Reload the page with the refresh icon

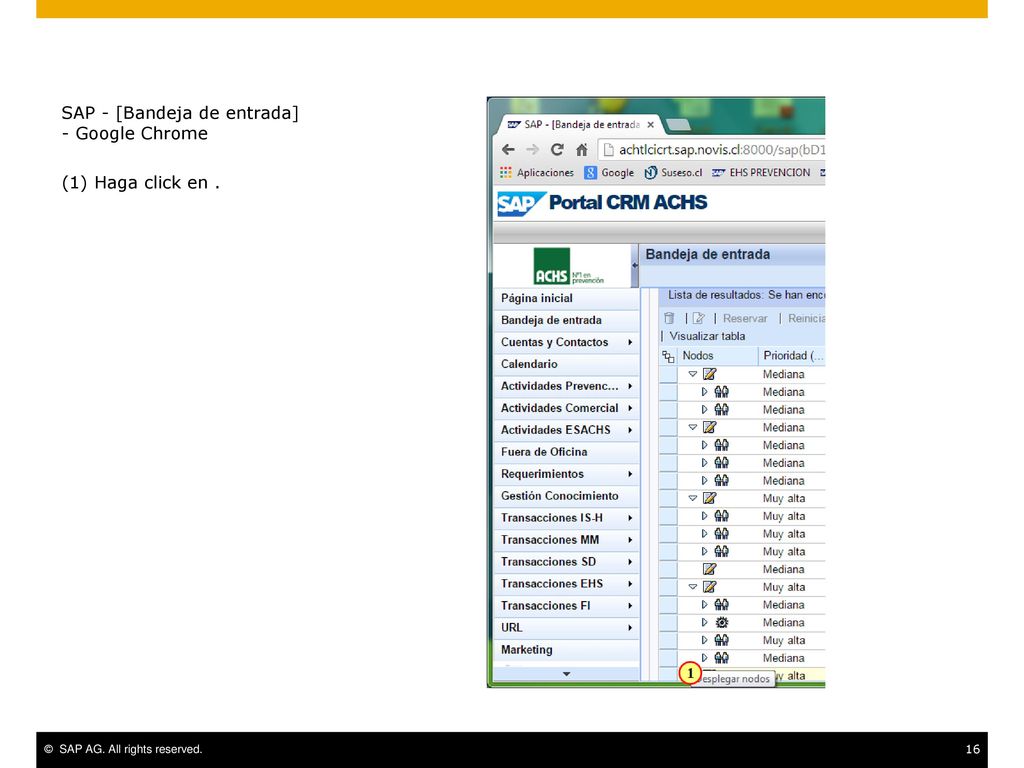pyautogui.click(x=557, y=150)
